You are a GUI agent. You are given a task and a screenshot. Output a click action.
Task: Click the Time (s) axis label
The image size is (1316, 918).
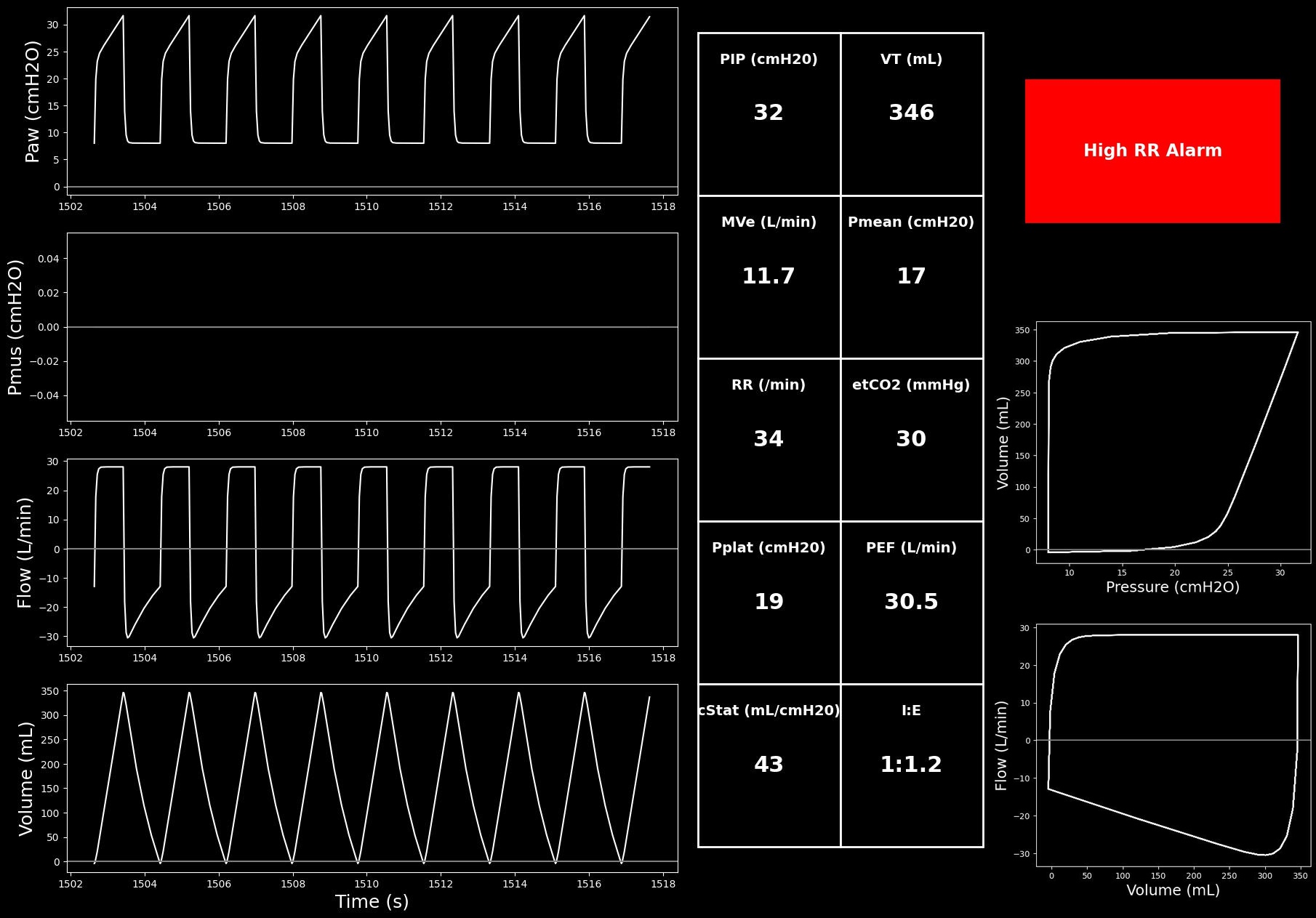372,902
